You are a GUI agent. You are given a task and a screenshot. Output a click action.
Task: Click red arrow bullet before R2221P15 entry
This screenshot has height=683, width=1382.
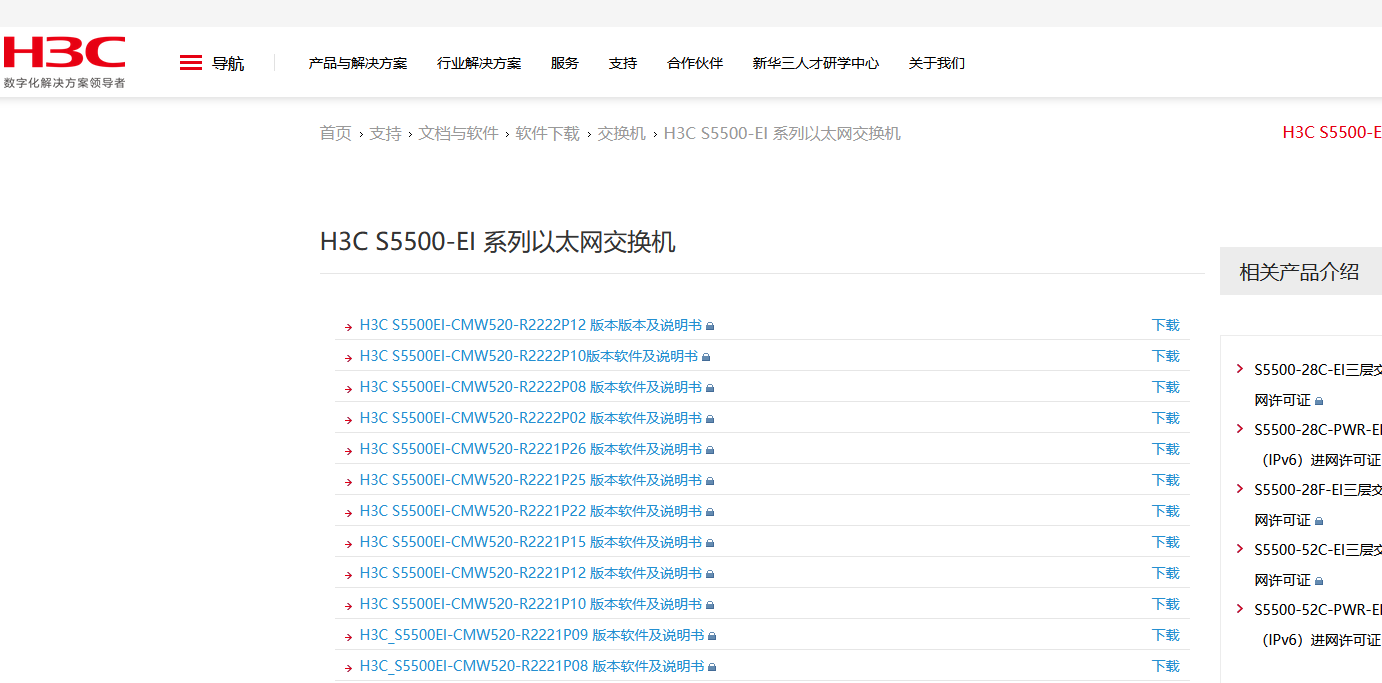(348, 544)
